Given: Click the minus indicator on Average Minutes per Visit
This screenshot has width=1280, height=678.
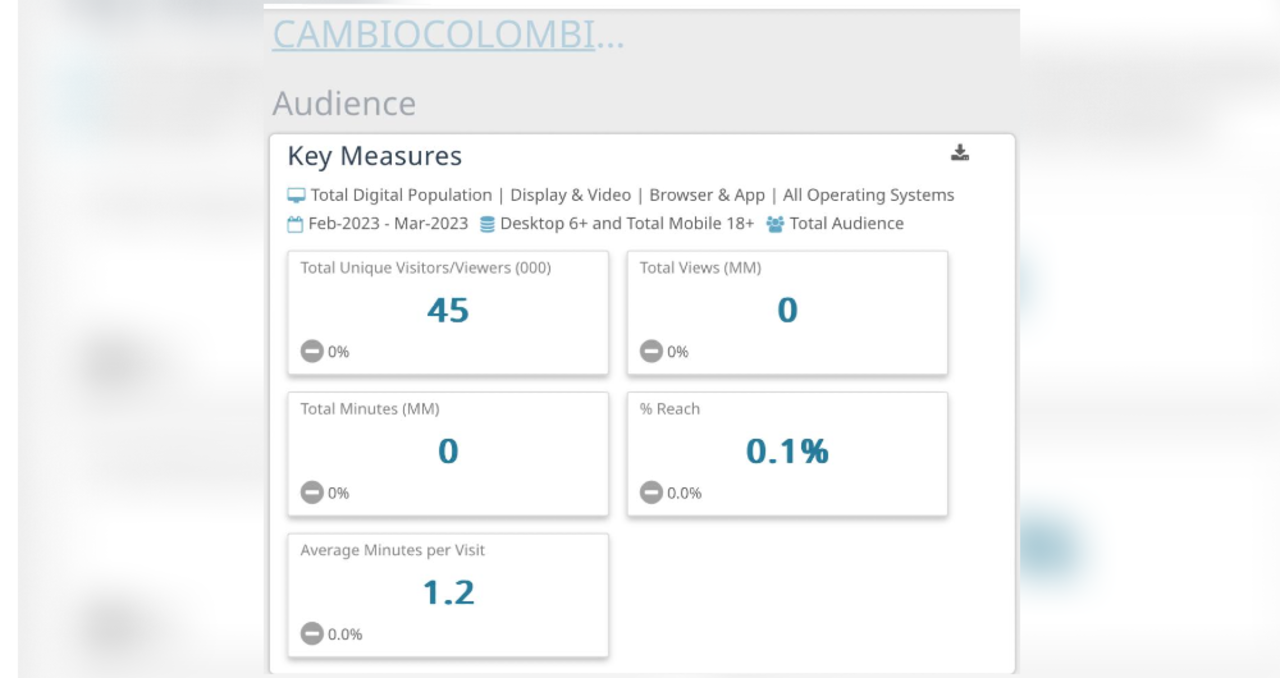Looking at the screenshot, I should coord(311,634).
